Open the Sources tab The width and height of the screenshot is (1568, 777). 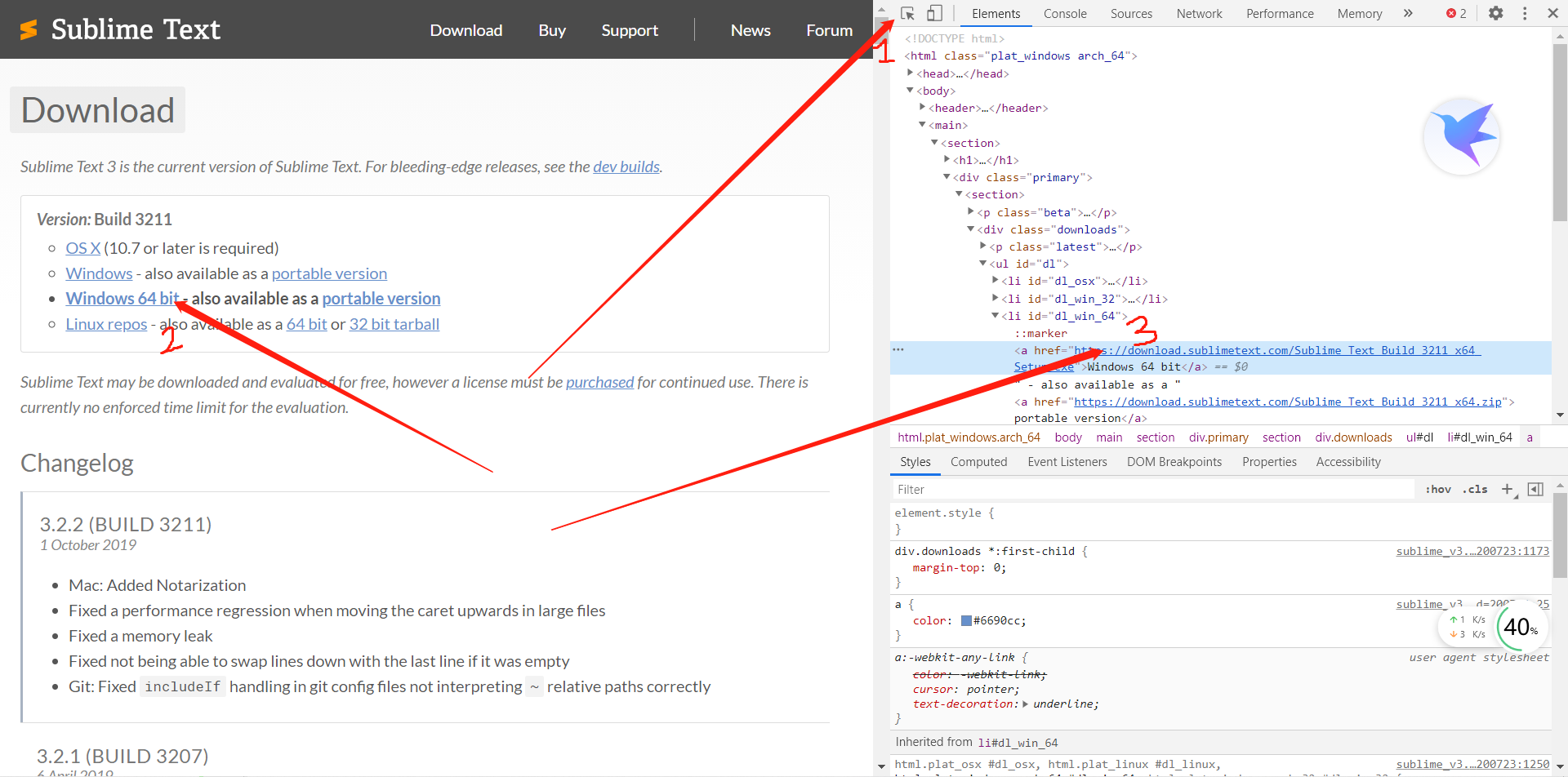click(1131, 14)
